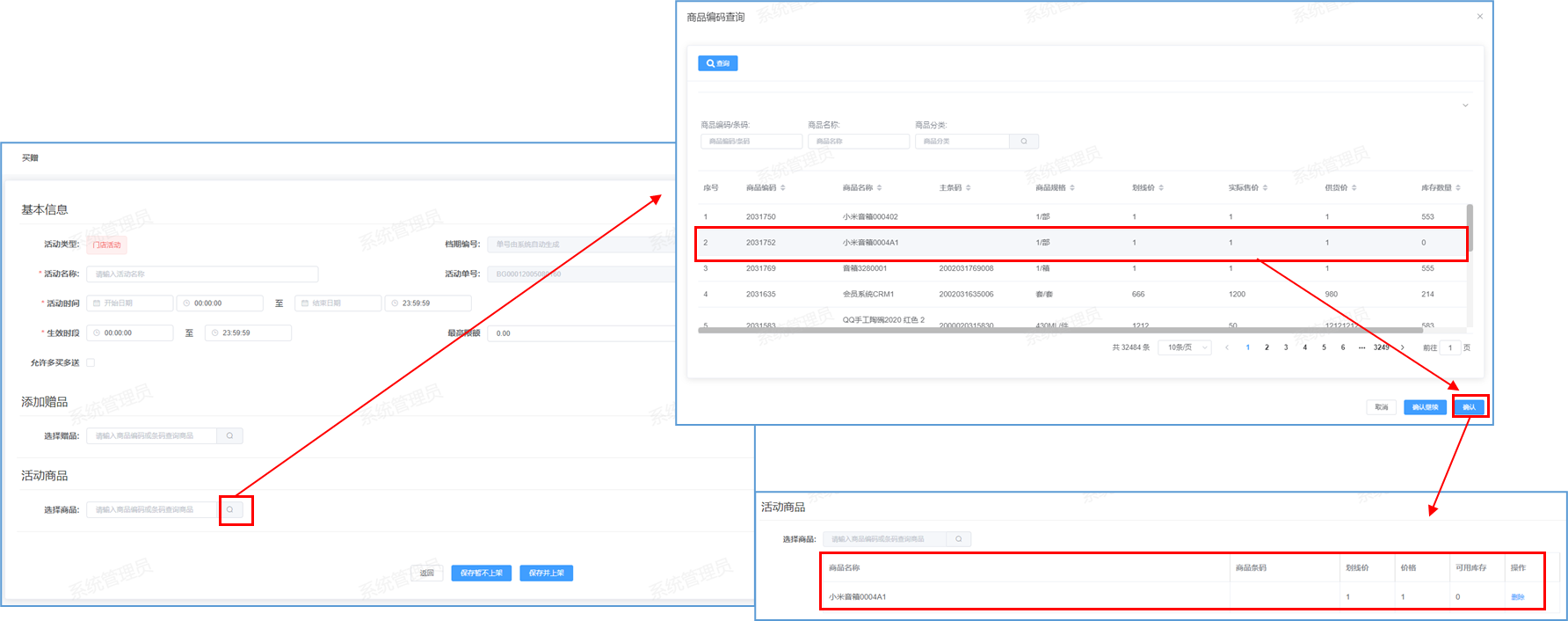Open 生效时段 end time 23:59:59 picker
The width and height of the screenshot is (1568, 621).
pyautogui.click(x=248, y=333)
